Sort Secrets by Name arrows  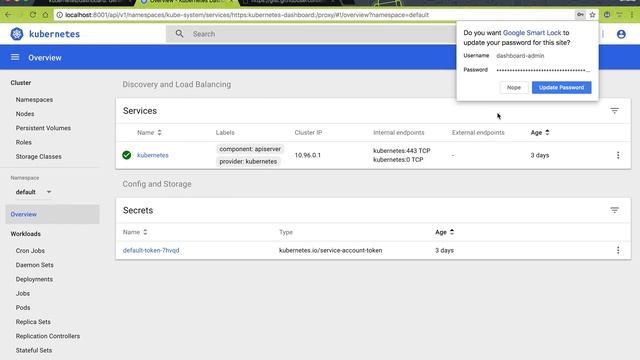pos(145,232)
